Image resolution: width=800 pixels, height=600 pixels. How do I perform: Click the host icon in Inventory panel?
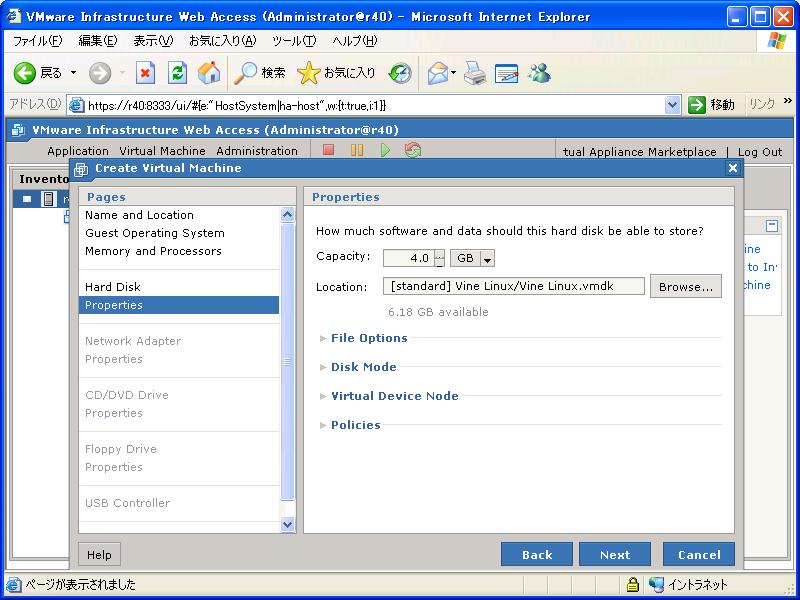(48, 199)
